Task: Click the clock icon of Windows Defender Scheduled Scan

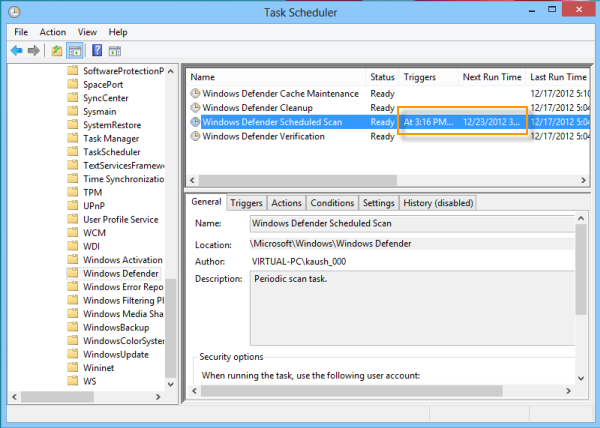Action: click(x=196, y=122)
